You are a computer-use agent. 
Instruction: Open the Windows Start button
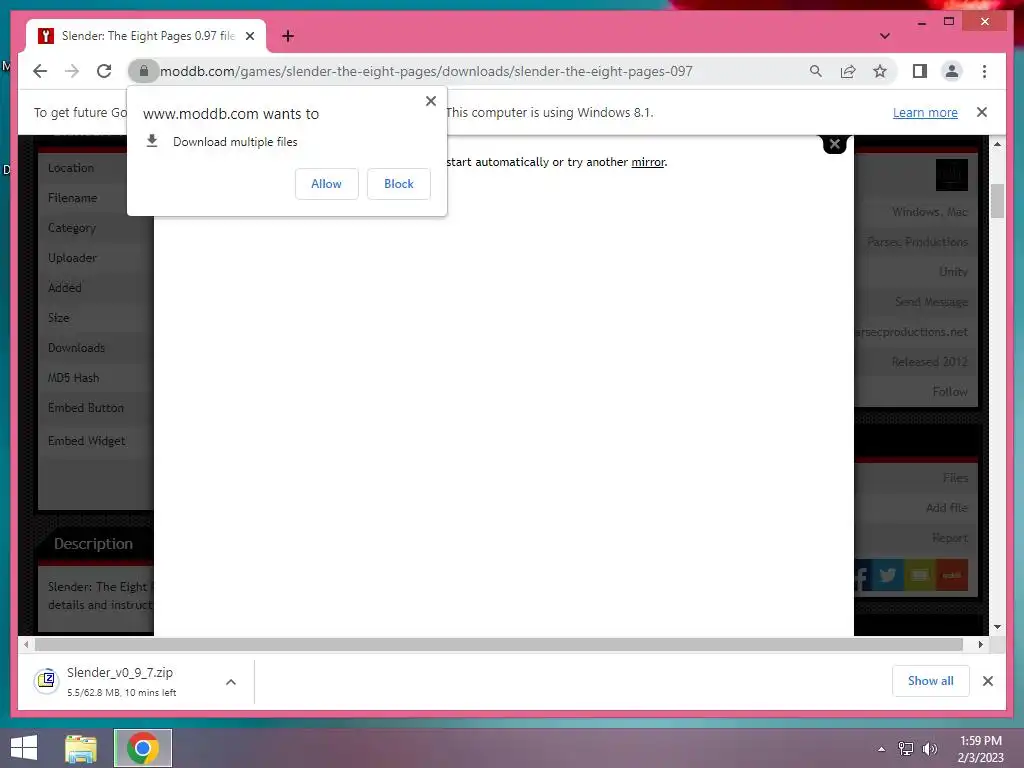tap(24, 748)
